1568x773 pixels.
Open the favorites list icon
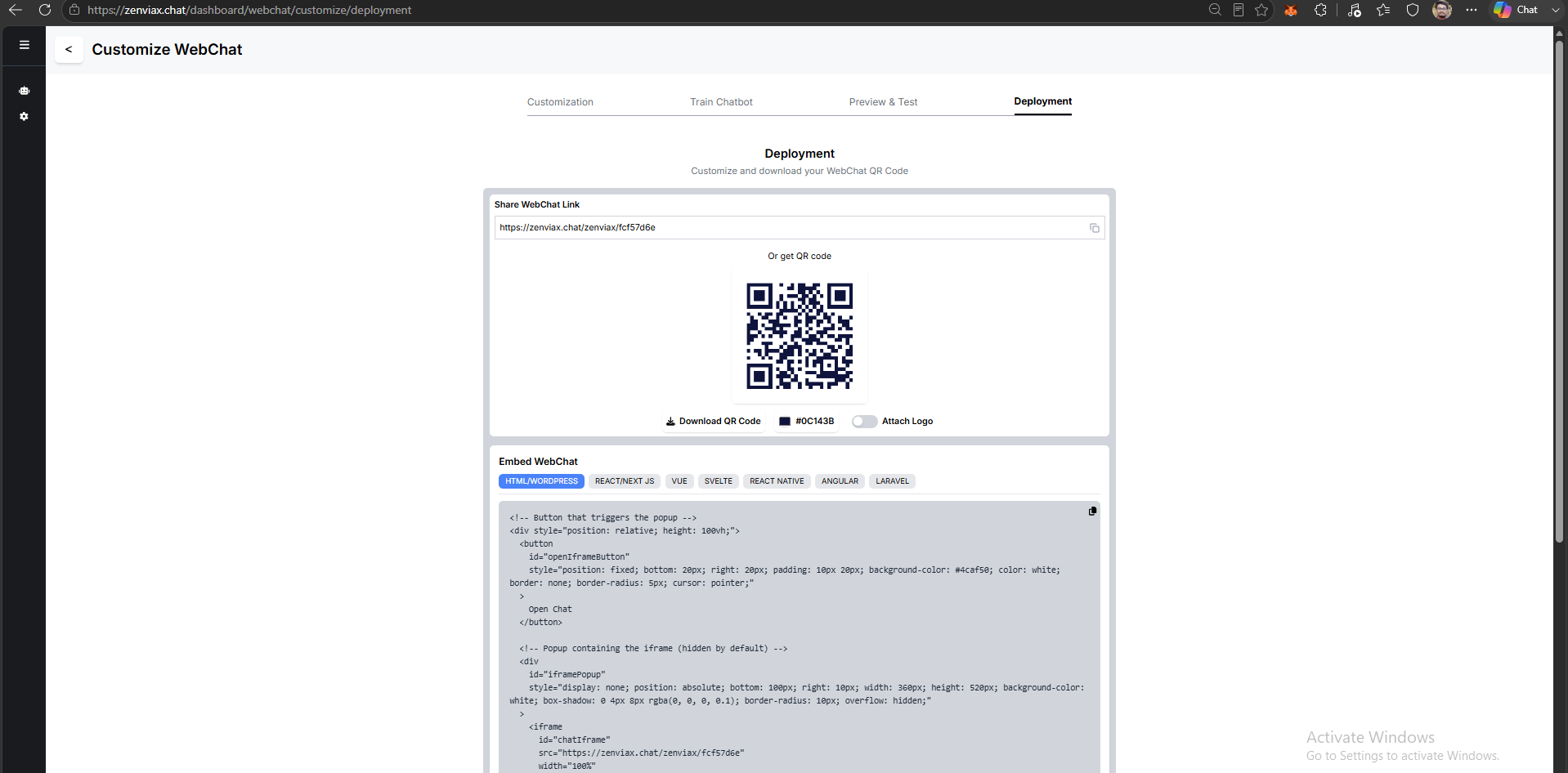tap(1383, 10)
